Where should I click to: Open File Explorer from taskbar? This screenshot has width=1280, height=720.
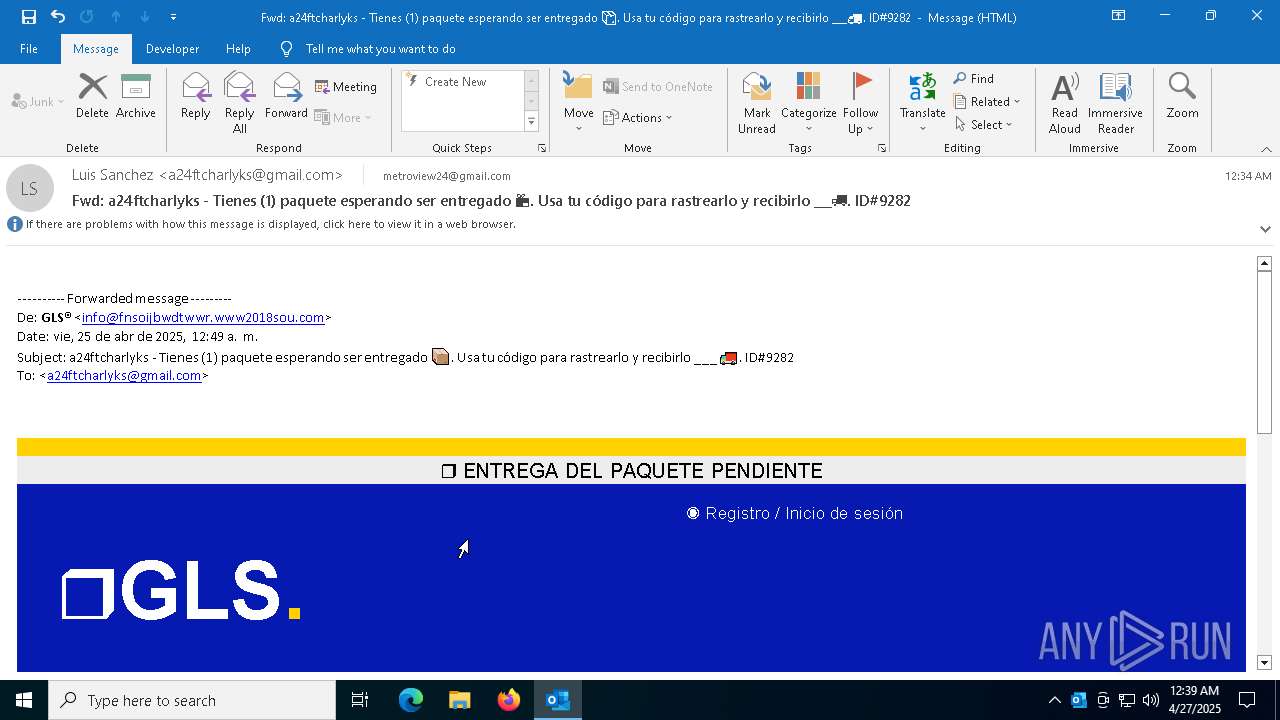pyautogui.click(x=459, y=700)
